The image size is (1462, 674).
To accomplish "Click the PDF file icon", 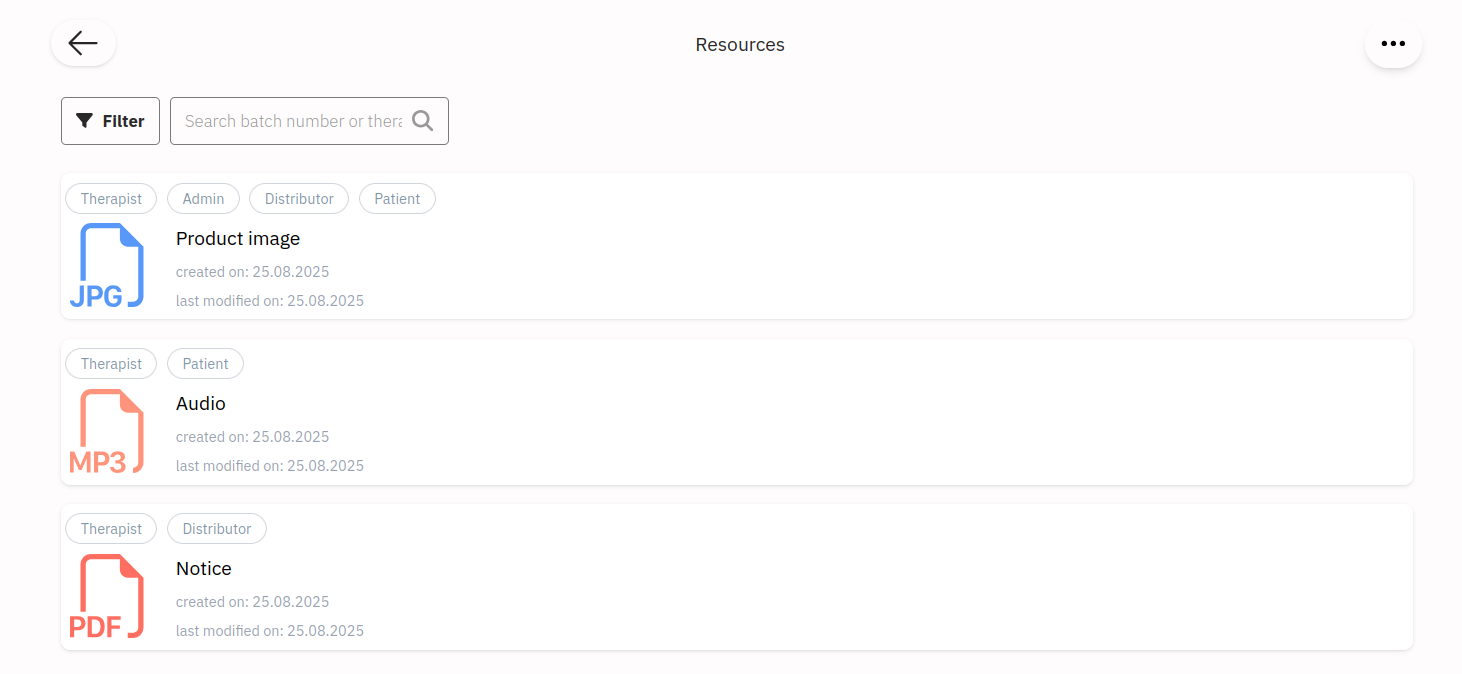I will (x=106, y=596).
